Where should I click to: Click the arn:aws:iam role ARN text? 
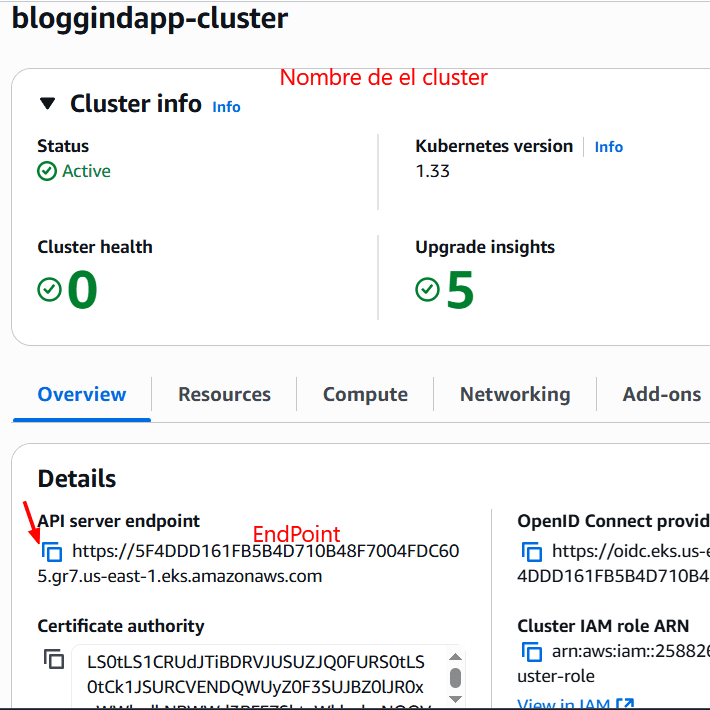tap(614, 663)
